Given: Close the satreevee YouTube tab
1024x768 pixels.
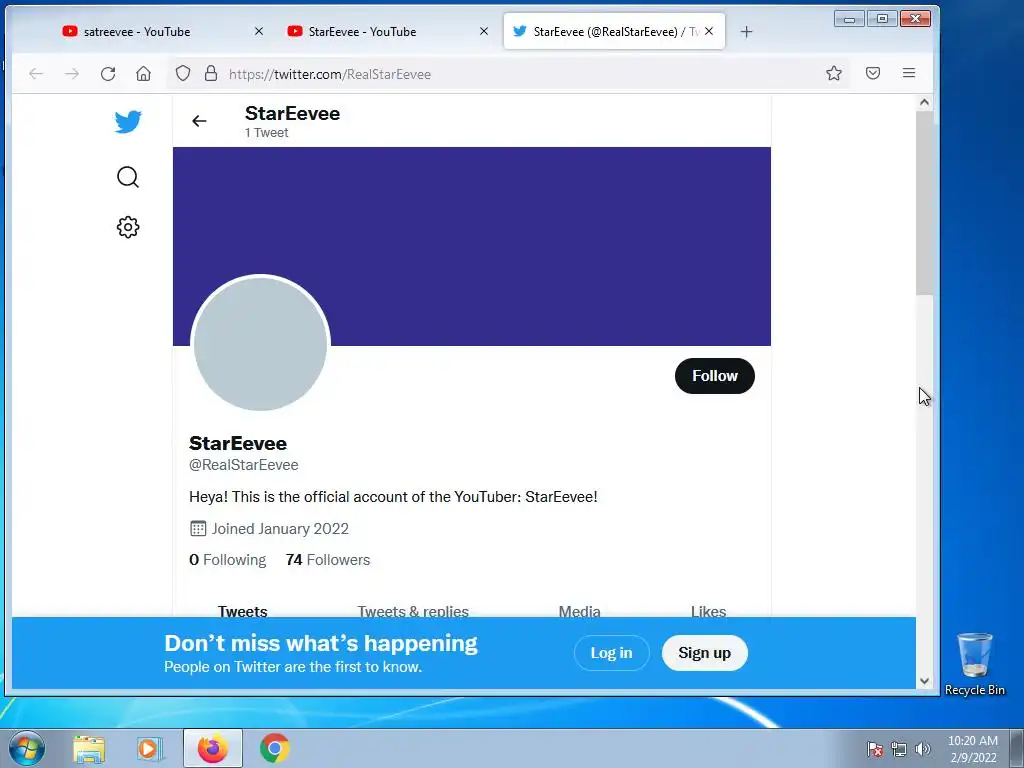Looking at the screenshot, I should tap(259, 31).
